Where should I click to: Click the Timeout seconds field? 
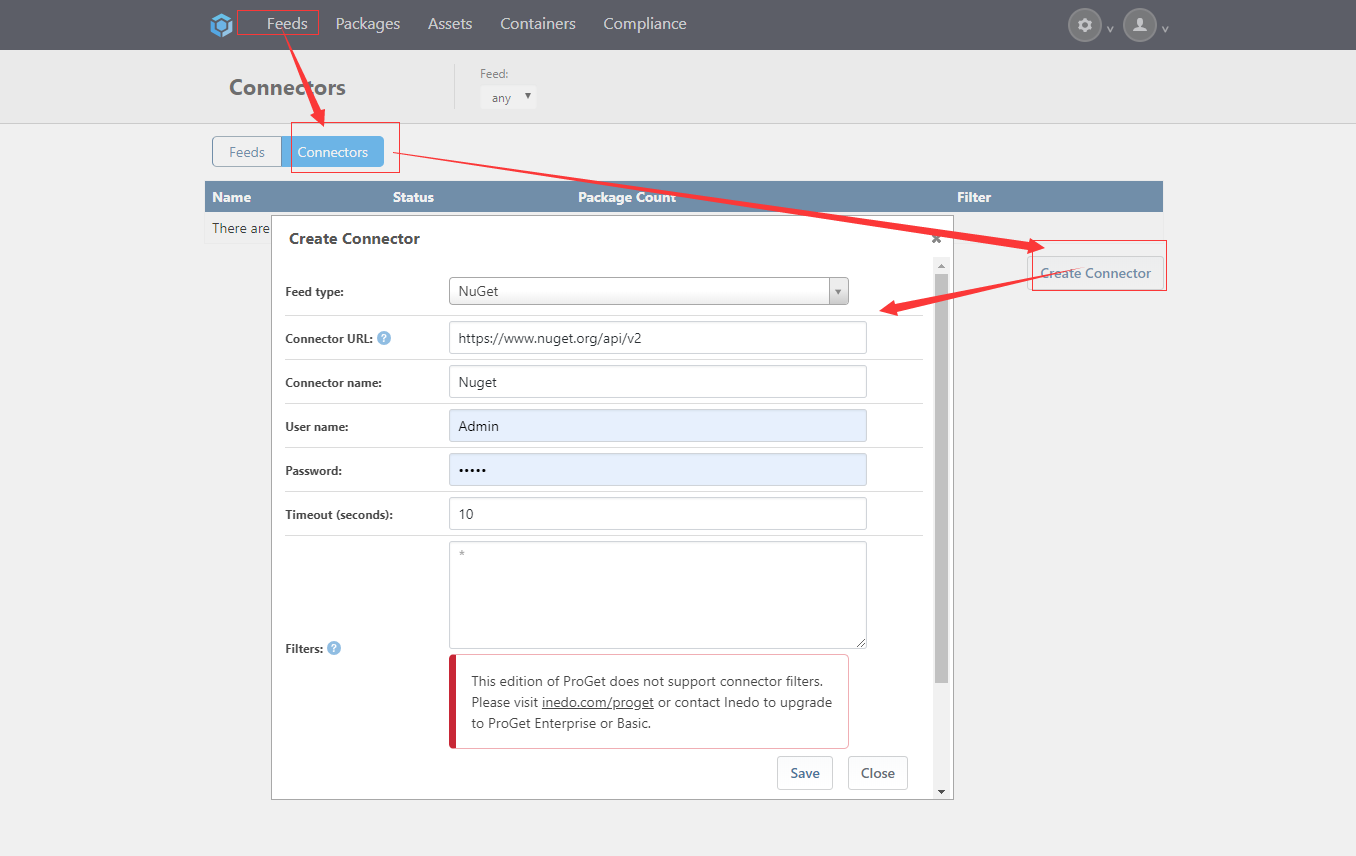click(x=658, y=514)
